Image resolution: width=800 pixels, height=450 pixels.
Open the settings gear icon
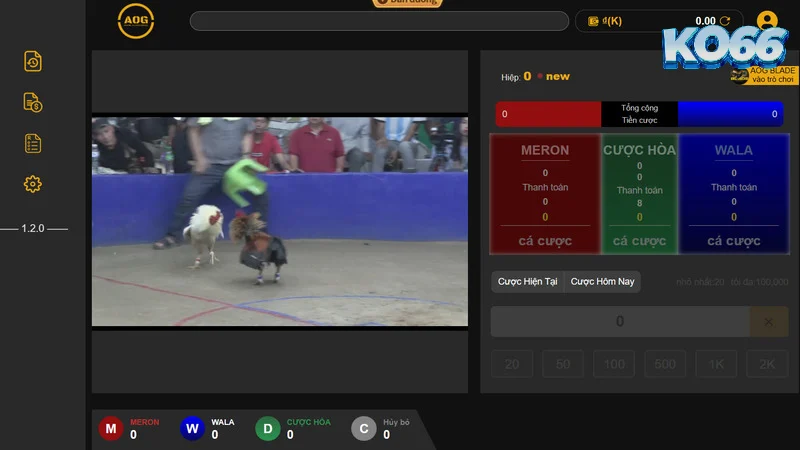click(33, 184)
